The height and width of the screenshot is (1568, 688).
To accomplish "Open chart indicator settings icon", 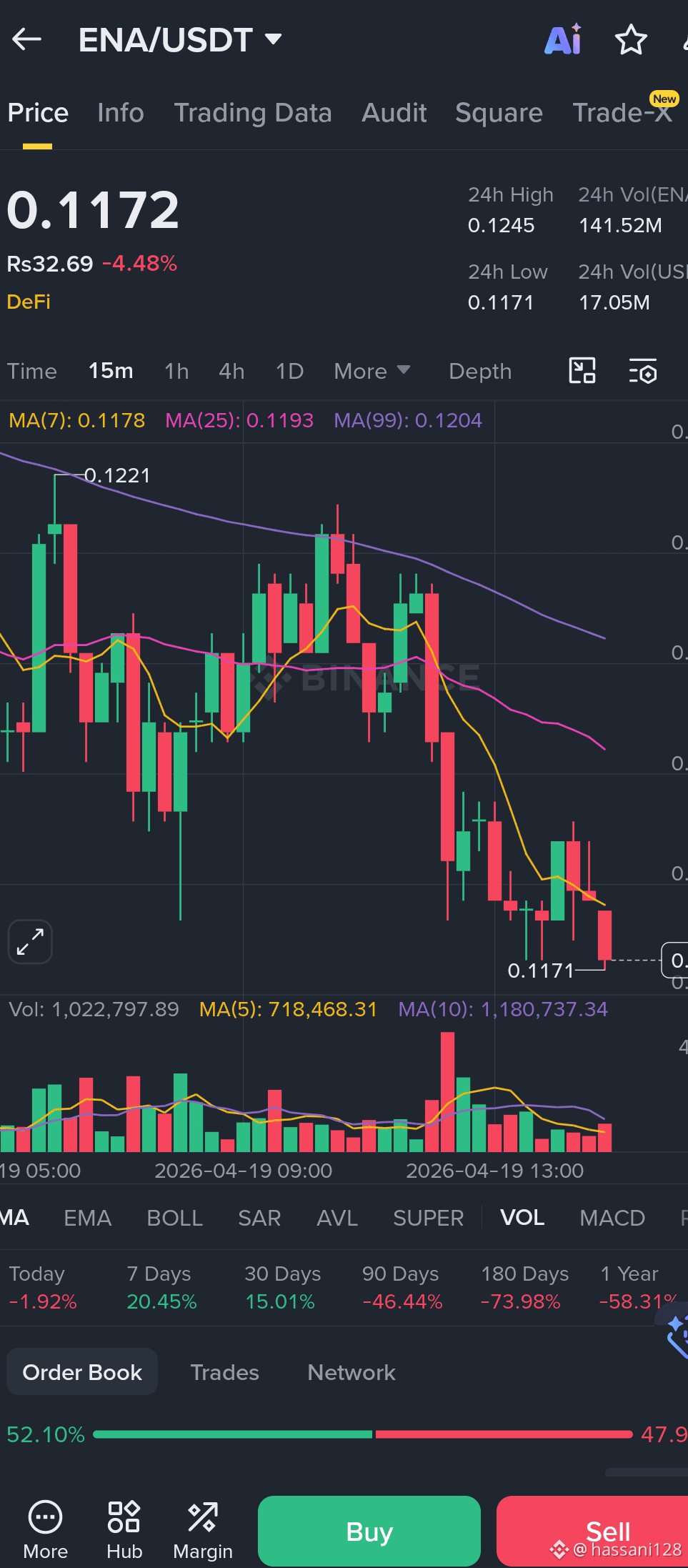I will point(643,372).
